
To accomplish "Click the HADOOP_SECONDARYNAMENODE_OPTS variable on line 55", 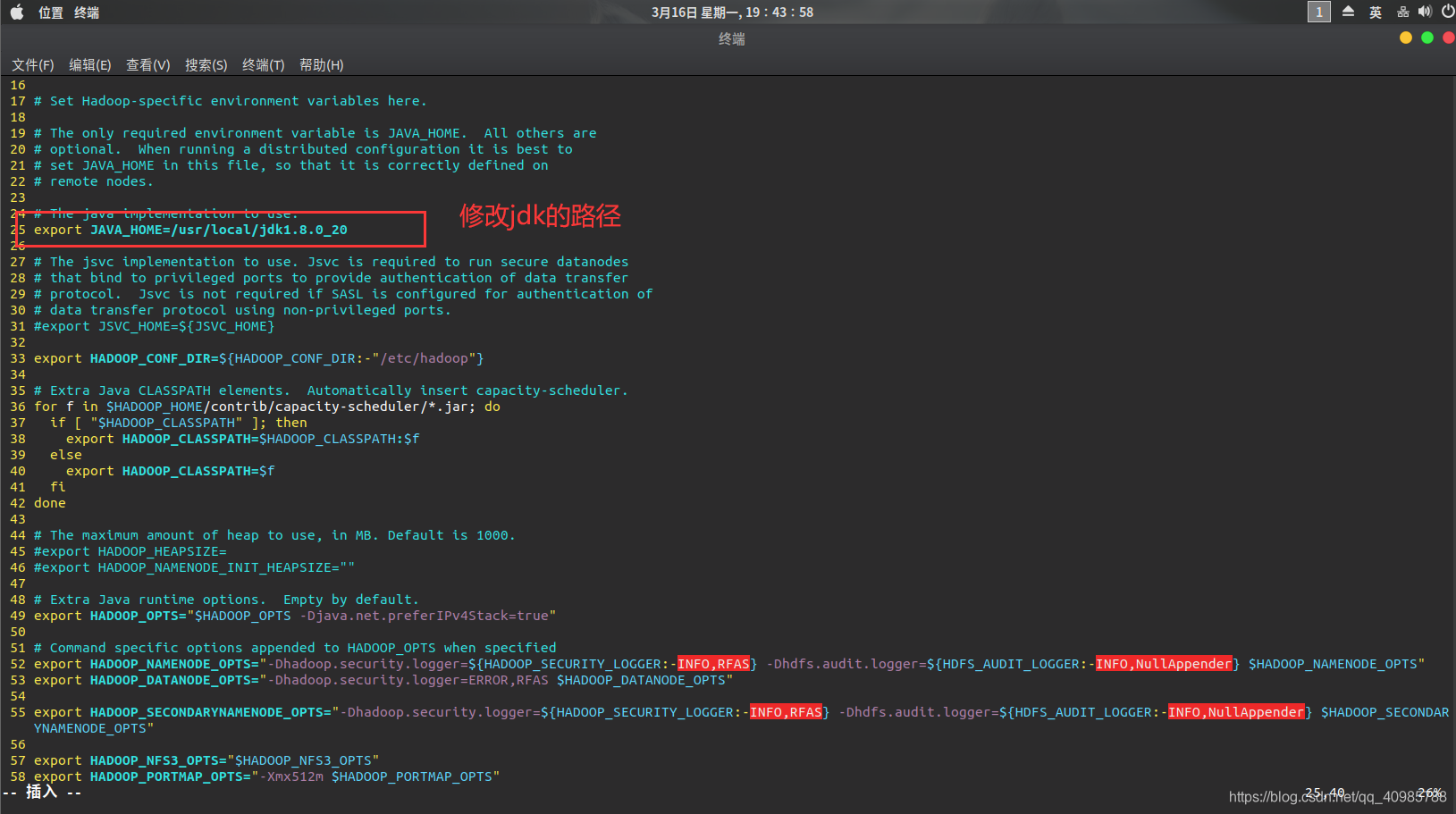I will pyautogui.click(x=206, y=712).
